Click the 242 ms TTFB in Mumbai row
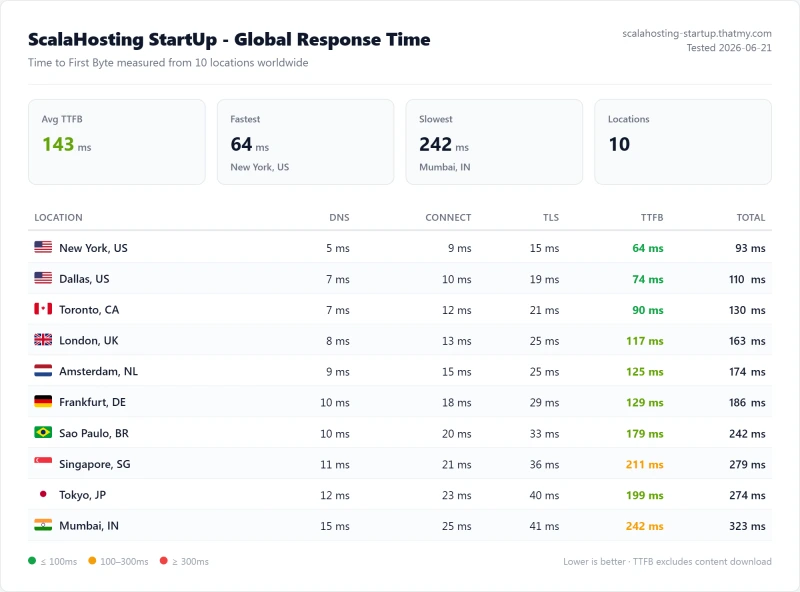Viewport: 800px width, 592px height. [x=645, y=526]
